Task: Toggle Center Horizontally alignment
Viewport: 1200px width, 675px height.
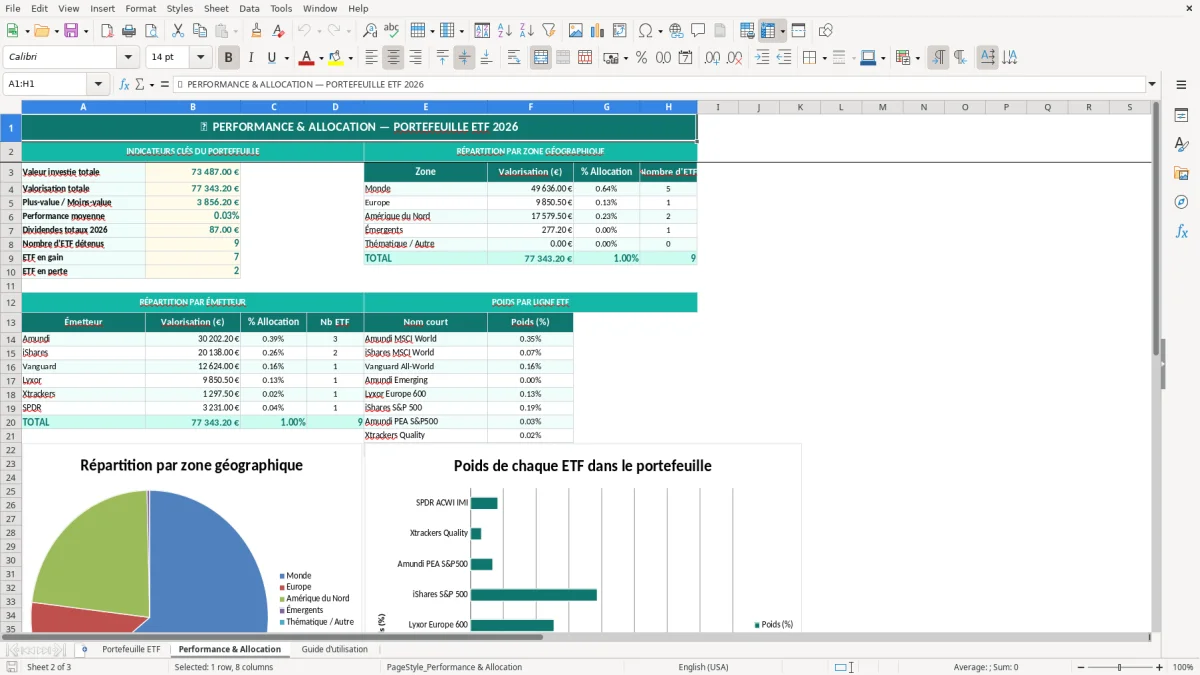Action: click(x=393, y=58)
